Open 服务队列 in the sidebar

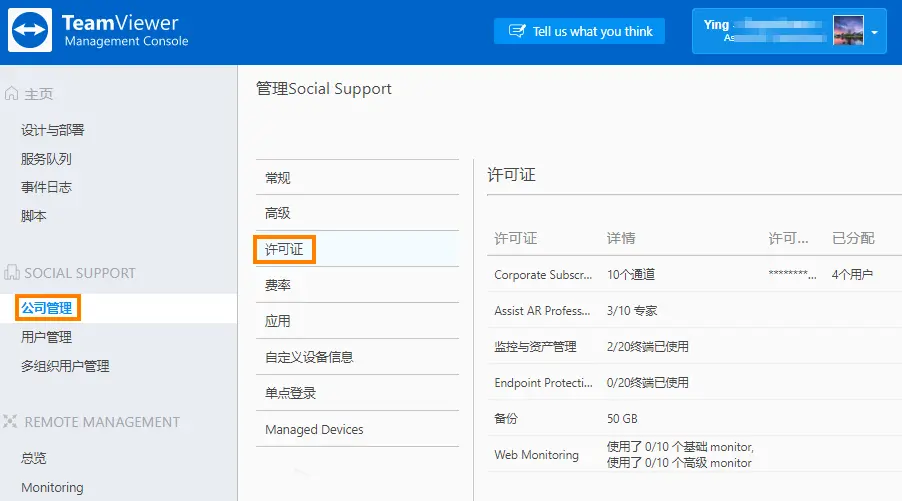pos(46,159)
